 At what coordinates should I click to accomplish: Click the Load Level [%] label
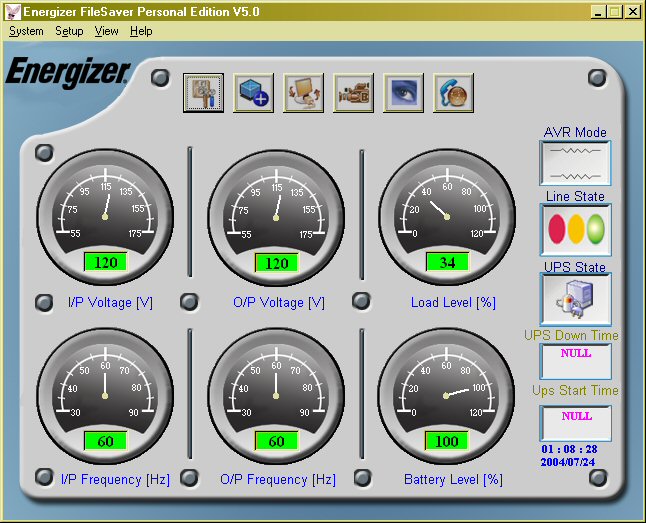pyautogui.click(x=453, y=303)
